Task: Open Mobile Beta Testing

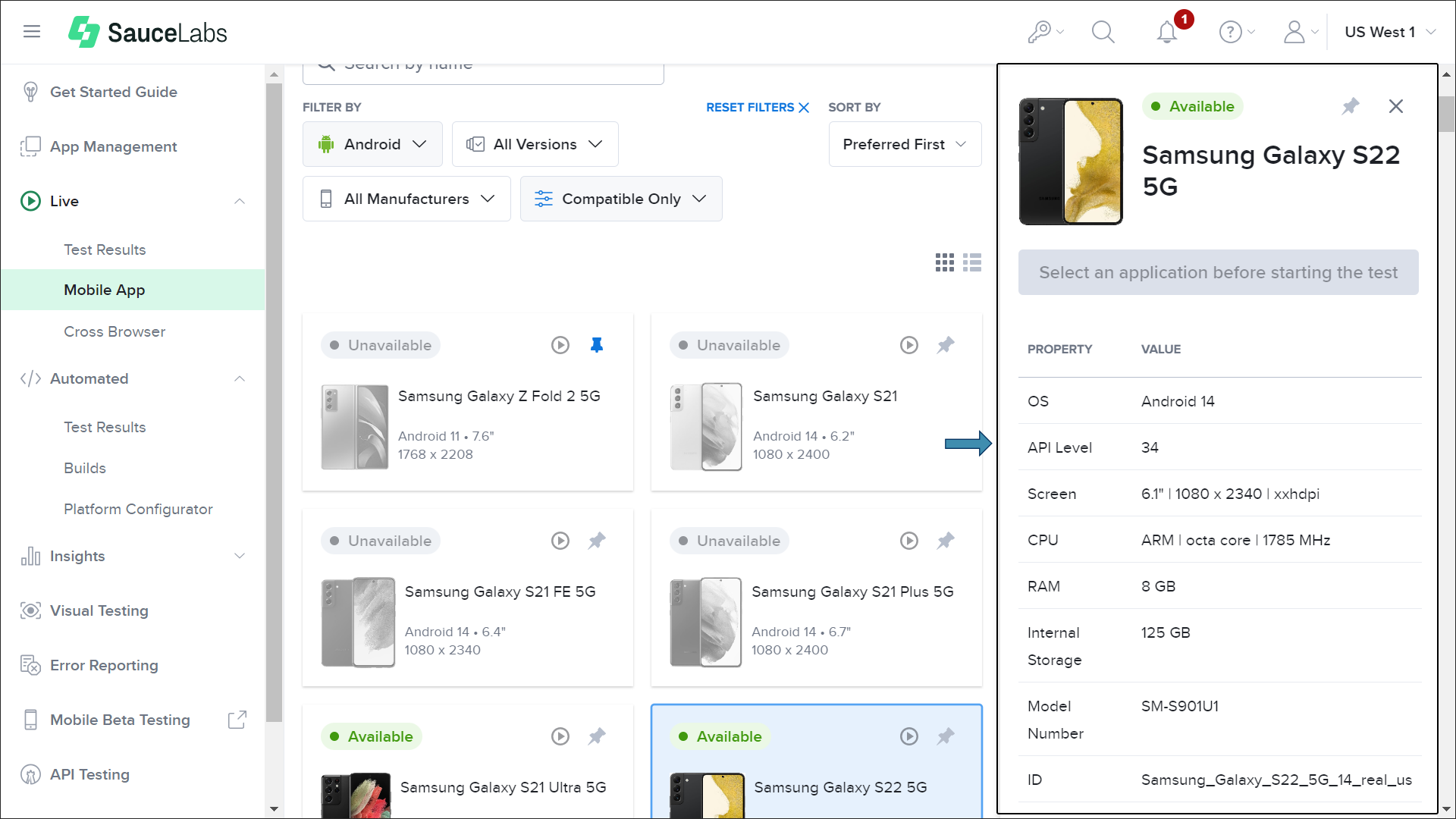Action: click(120, 720)
